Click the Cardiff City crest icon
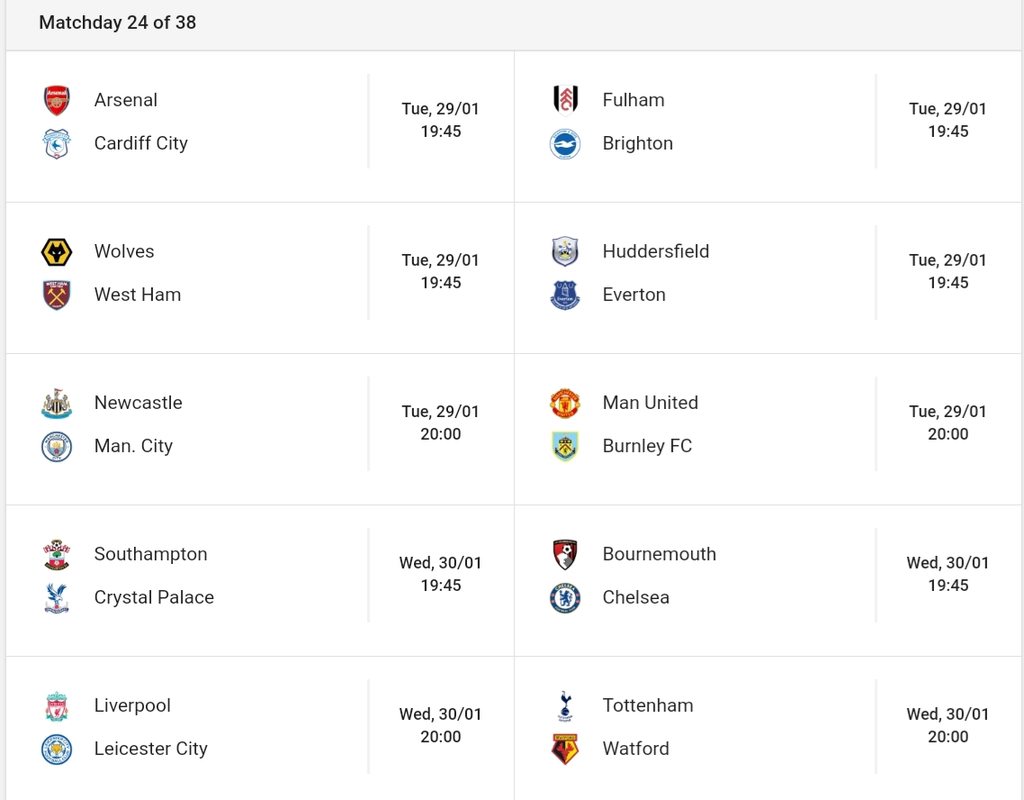Screen dimensions: 1024x800 click(57, 144)
